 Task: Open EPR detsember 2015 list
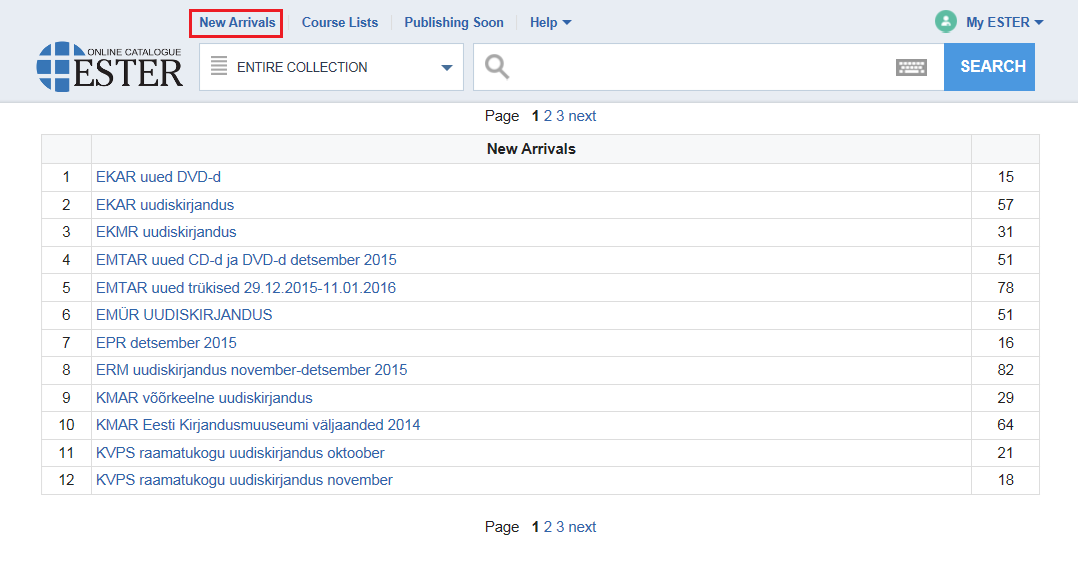click(166, 342)
